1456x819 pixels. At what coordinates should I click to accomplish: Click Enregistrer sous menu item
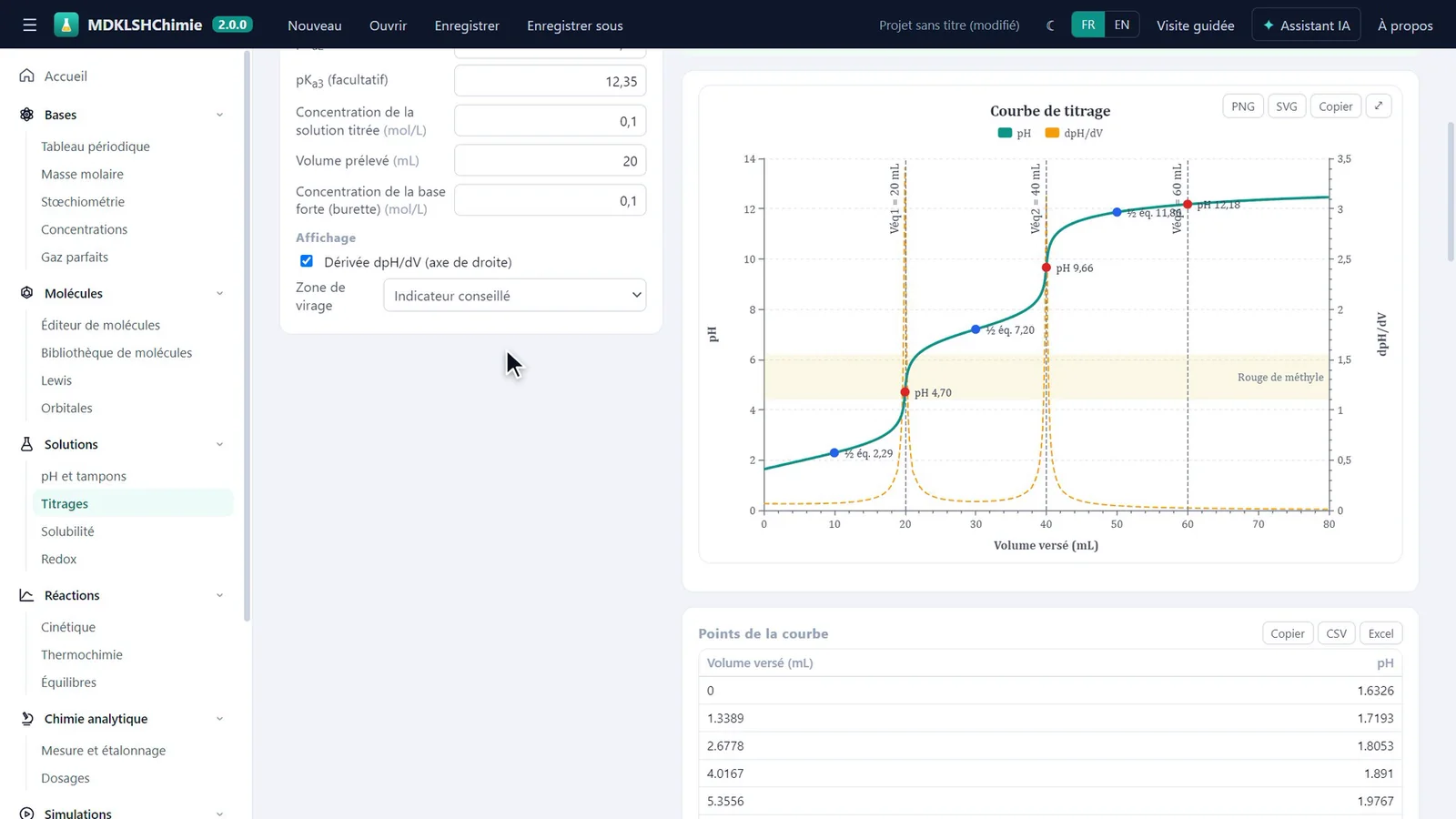[x=575, y=25]
